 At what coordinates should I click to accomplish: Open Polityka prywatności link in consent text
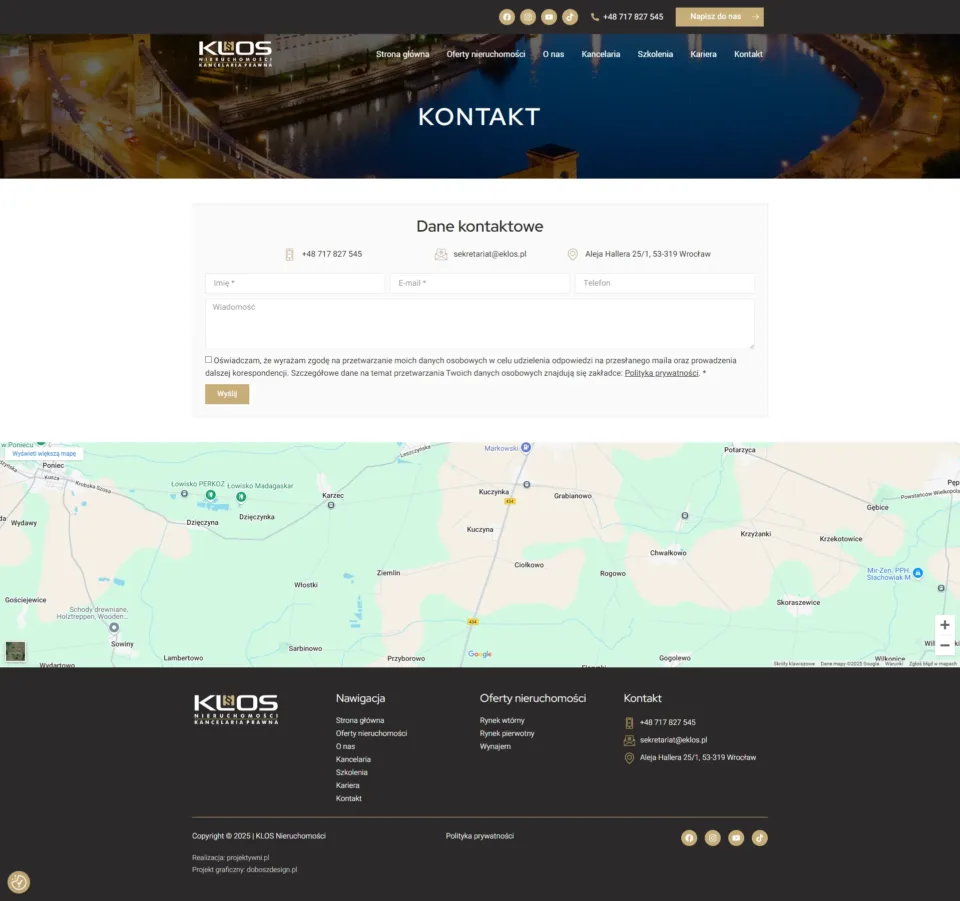661,373
